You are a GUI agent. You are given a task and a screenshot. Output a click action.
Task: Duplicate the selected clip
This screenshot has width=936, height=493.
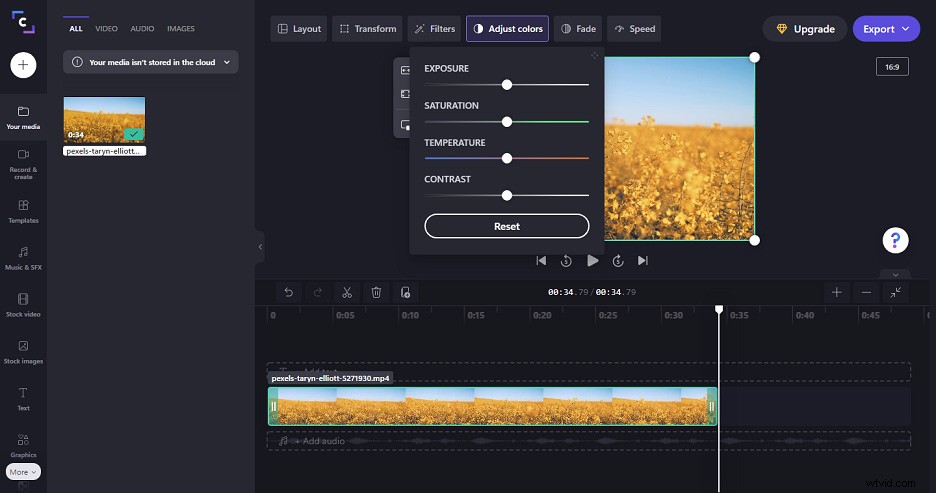tap(405, 292)
